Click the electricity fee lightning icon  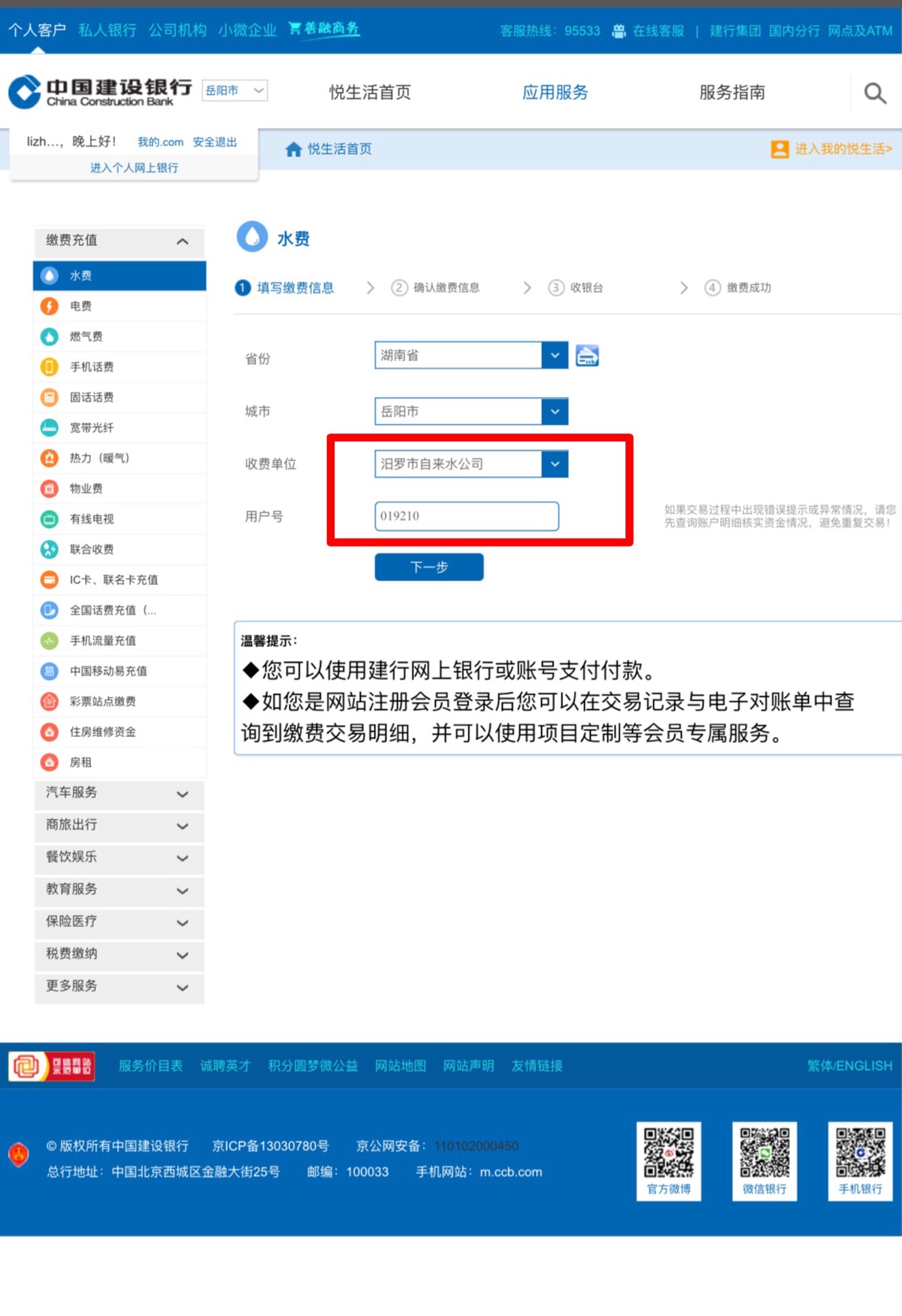tap(49, 306)
